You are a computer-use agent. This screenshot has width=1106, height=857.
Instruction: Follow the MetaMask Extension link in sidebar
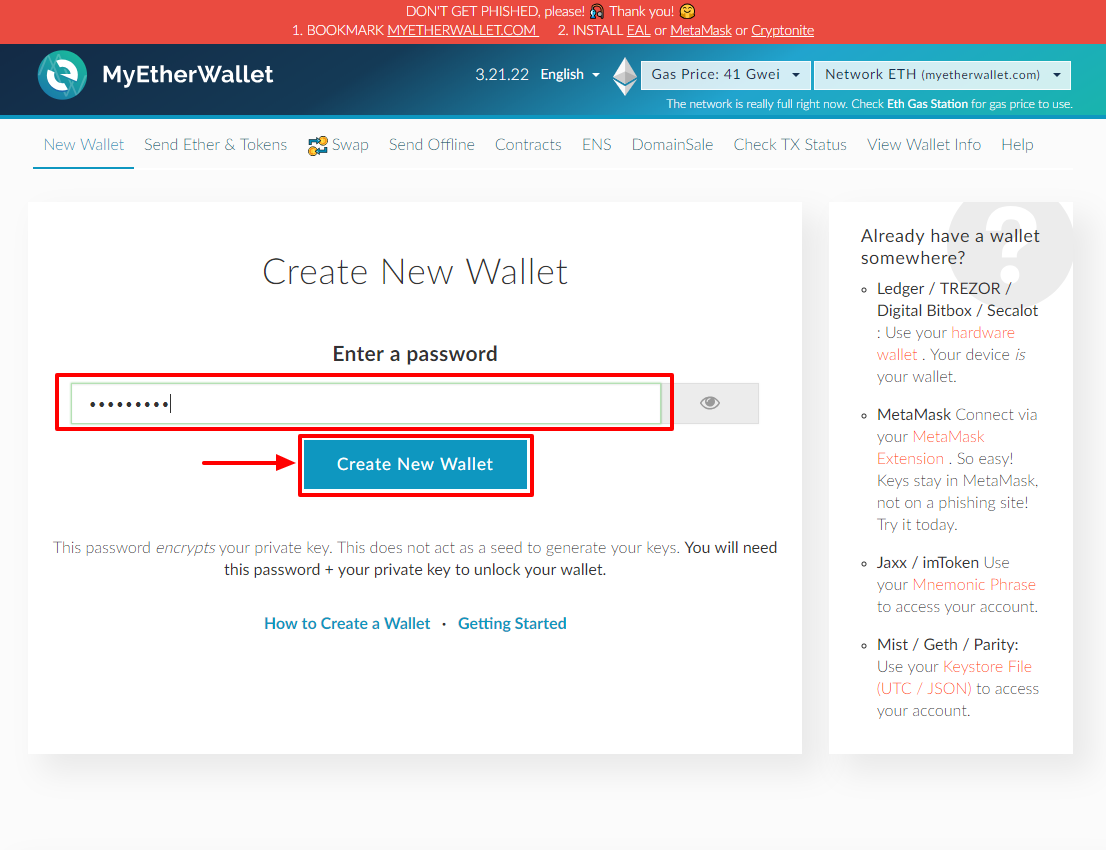pyautogui.click(x=930, y=448)
